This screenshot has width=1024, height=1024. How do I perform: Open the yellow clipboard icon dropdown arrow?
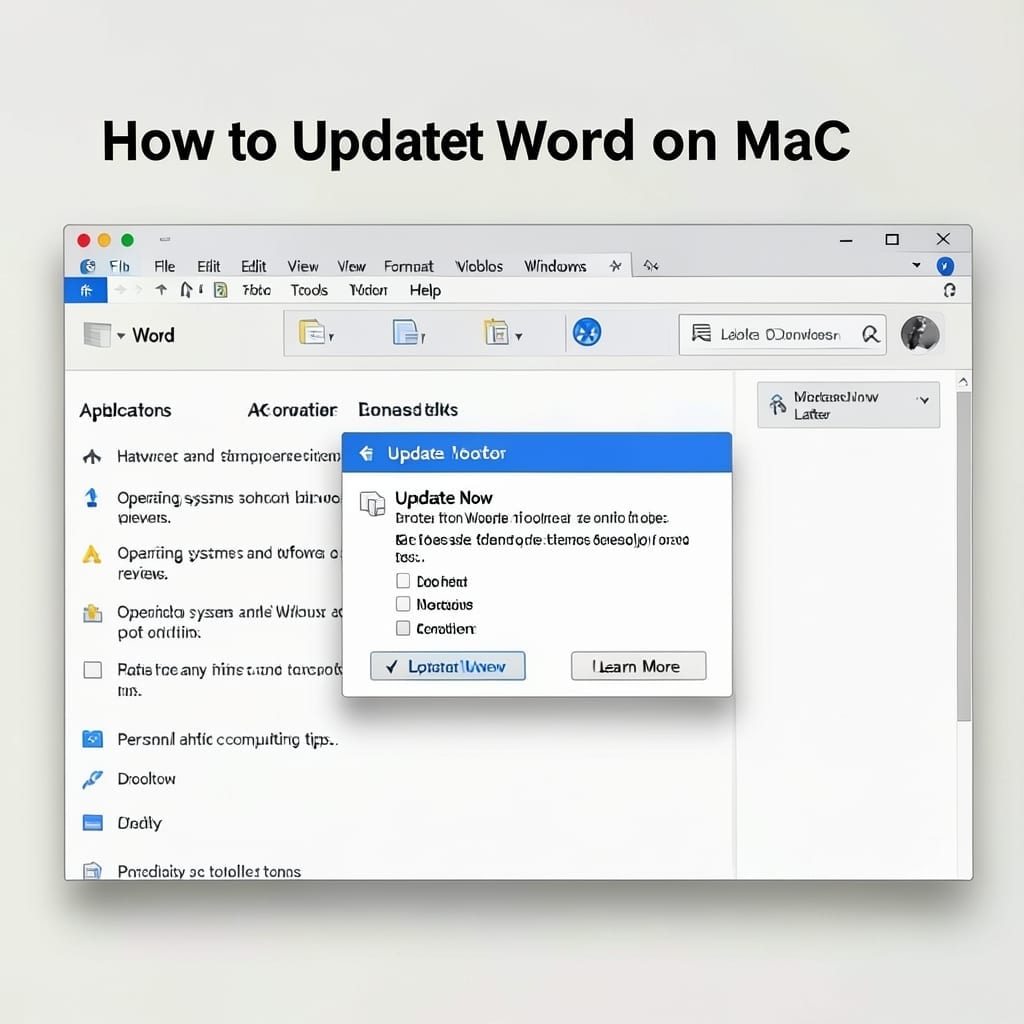click(332, 337)
